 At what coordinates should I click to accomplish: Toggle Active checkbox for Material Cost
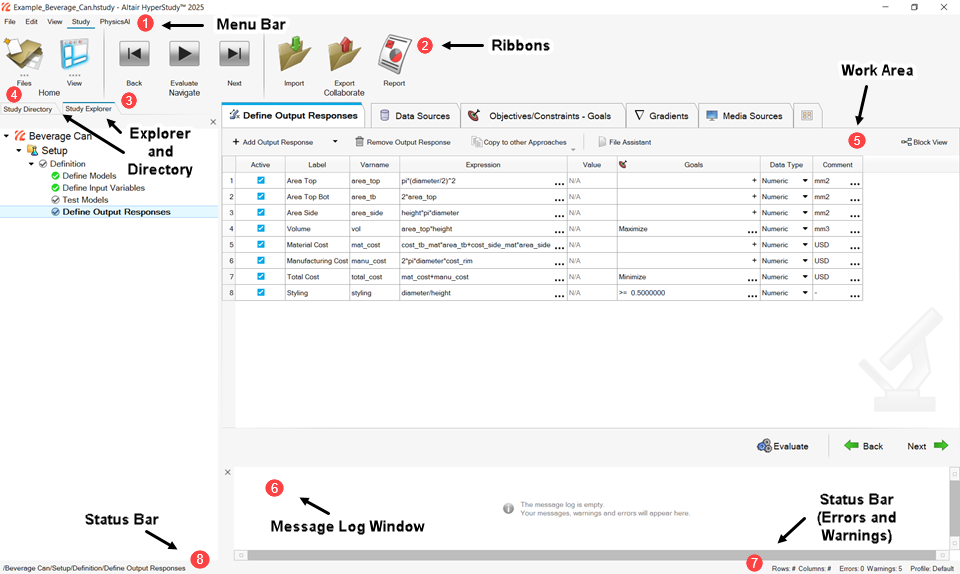[x=261, y=244]
